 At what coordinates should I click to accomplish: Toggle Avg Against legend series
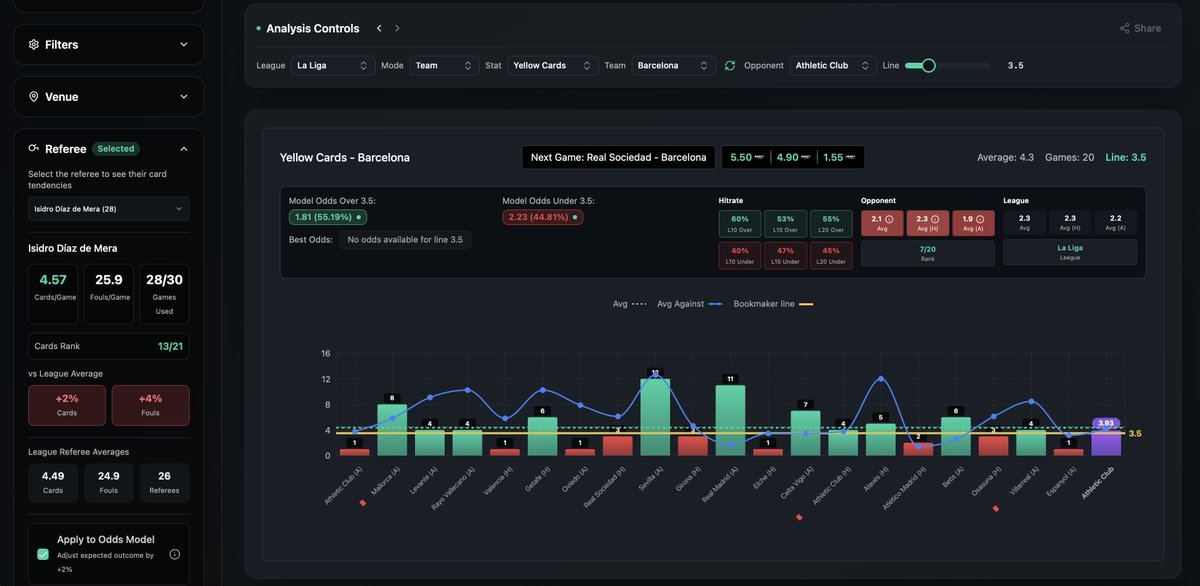point(690,304)
